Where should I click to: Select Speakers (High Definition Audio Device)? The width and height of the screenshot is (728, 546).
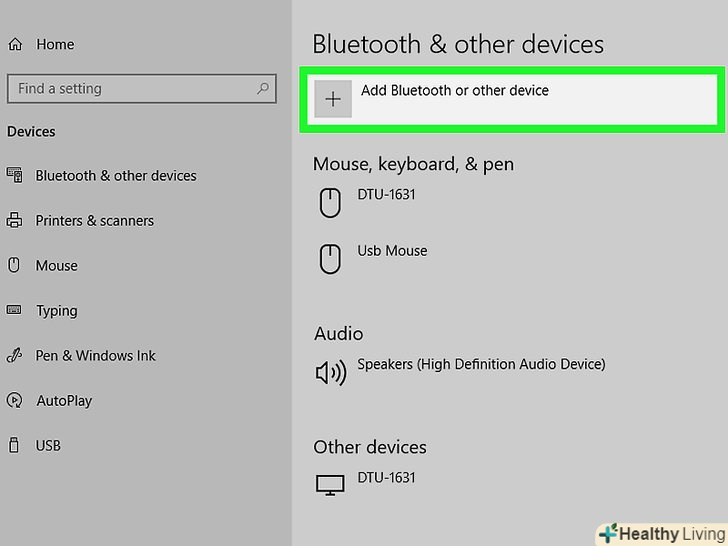(x=481, y=364)
